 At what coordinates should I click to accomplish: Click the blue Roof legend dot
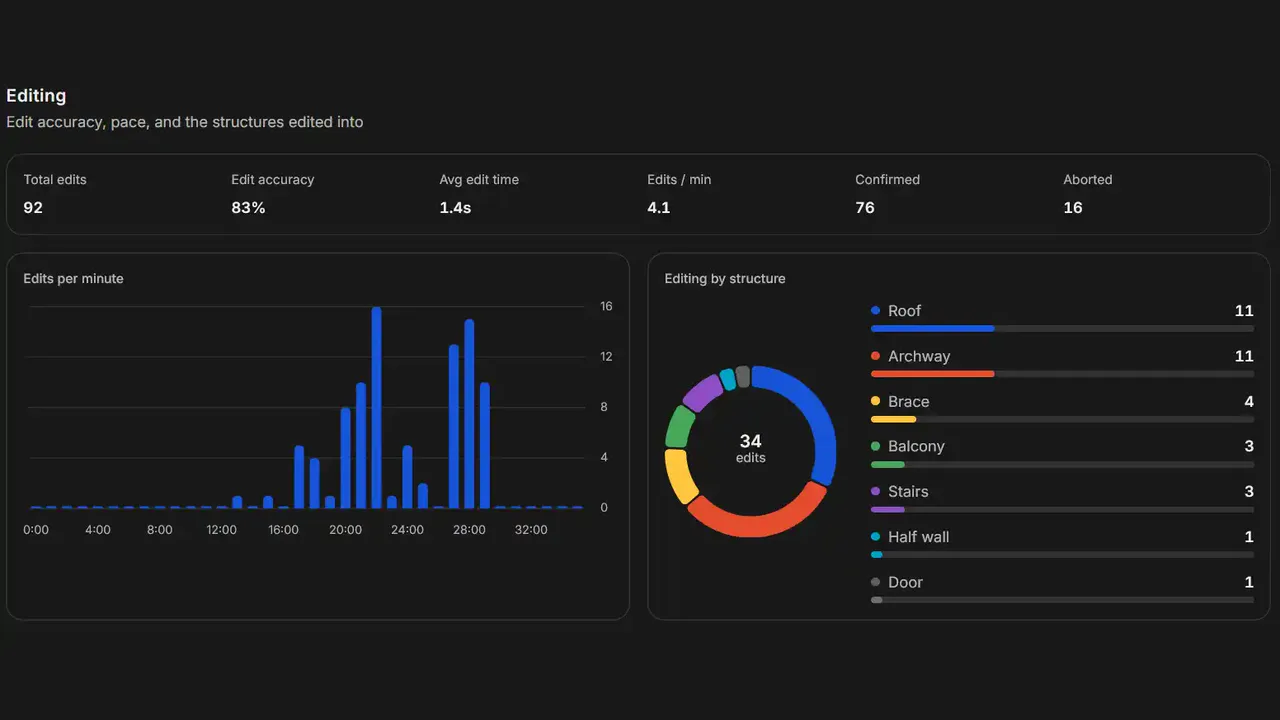[876, 311]
